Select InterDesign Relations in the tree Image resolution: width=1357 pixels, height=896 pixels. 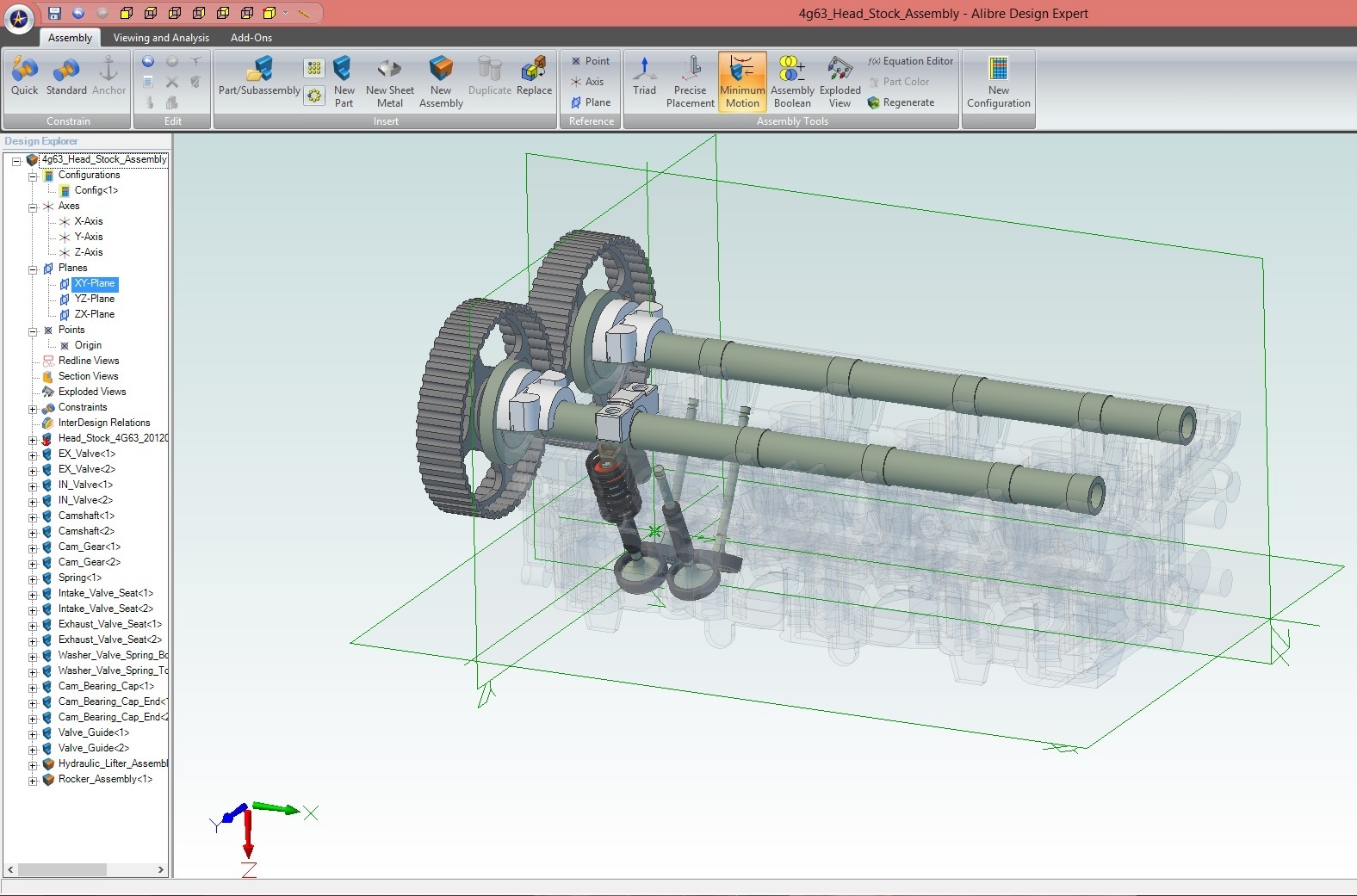coord(104,423)
